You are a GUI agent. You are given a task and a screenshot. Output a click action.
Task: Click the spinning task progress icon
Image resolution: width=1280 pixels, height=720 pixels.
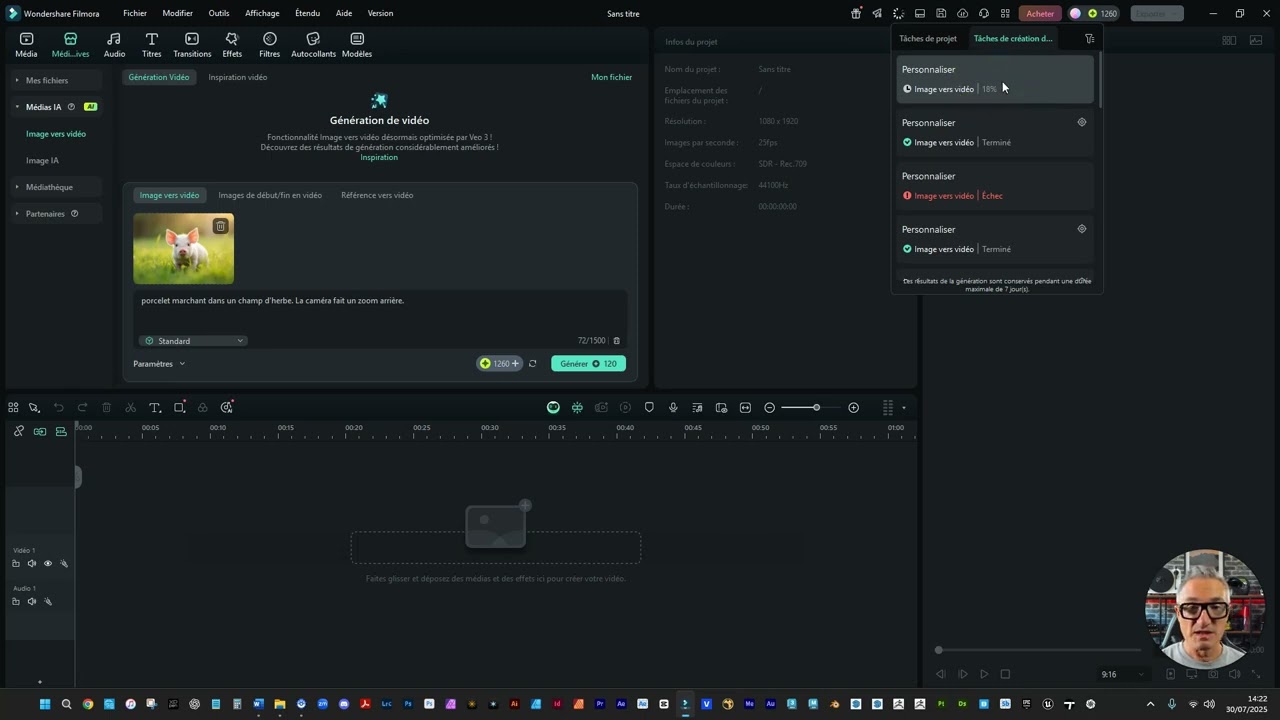pyautogui.click(x=898, y=13)
